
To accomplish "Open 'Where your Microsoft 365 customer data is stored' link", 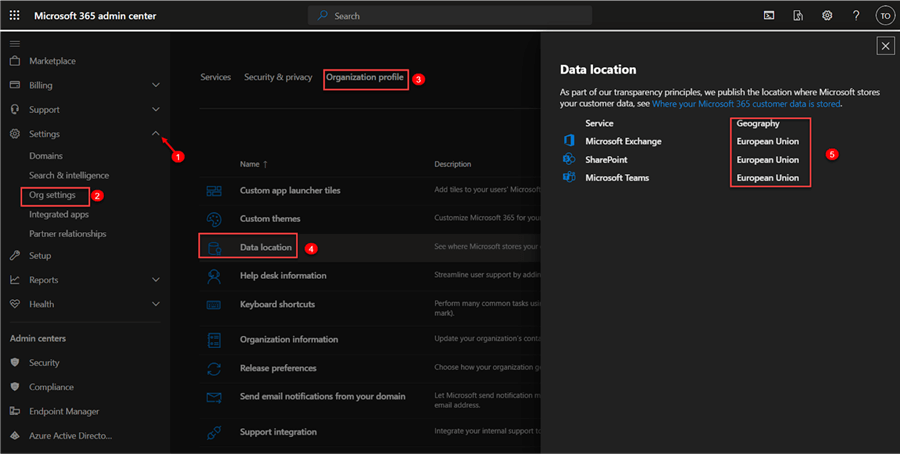I will tap(746, 104).
